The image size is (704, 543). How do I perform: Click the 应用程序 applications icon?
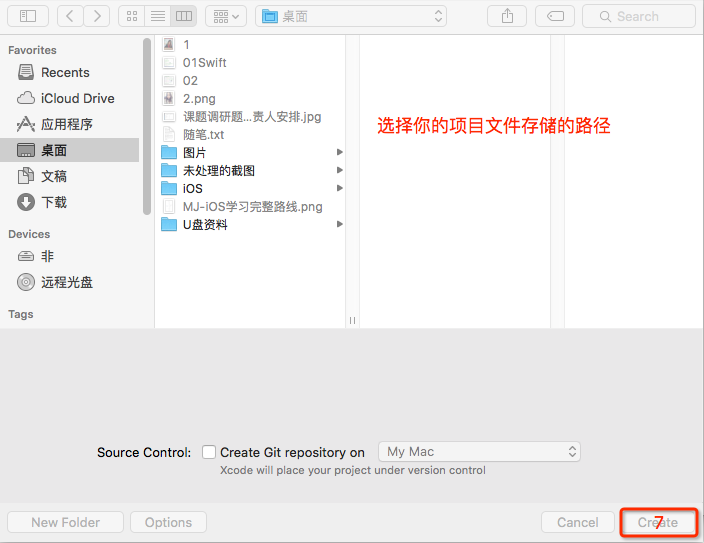(26, 124)
